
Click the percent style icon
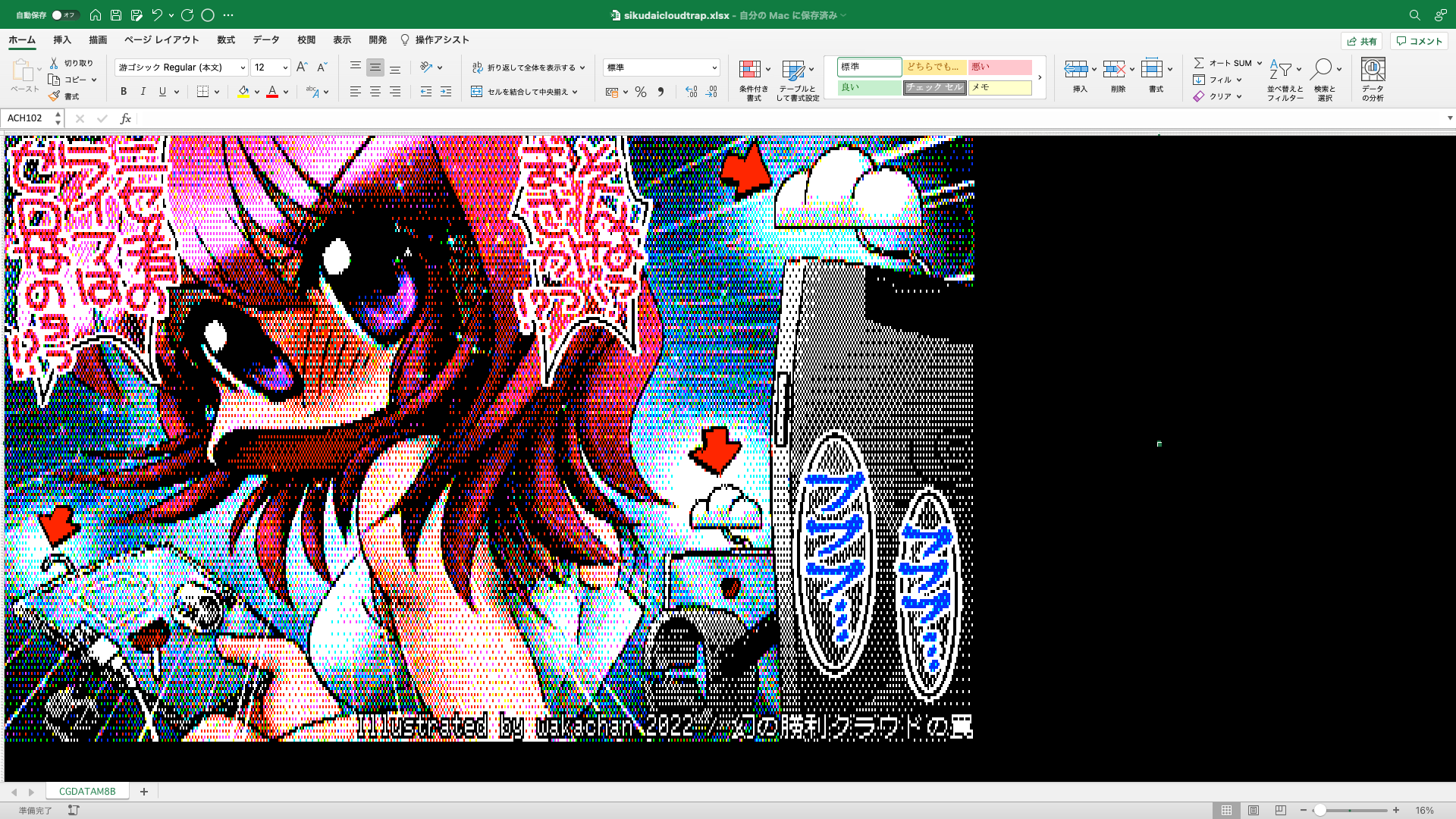tap(641, 92)
